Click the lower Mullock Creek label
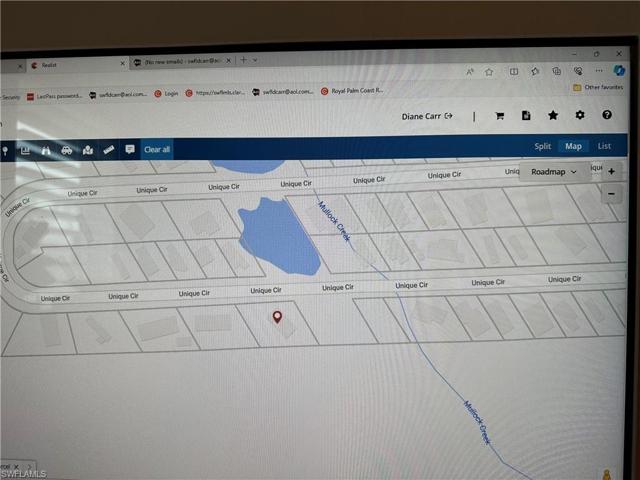Screen dimensions: 640x480 click(x=477, y=422)
